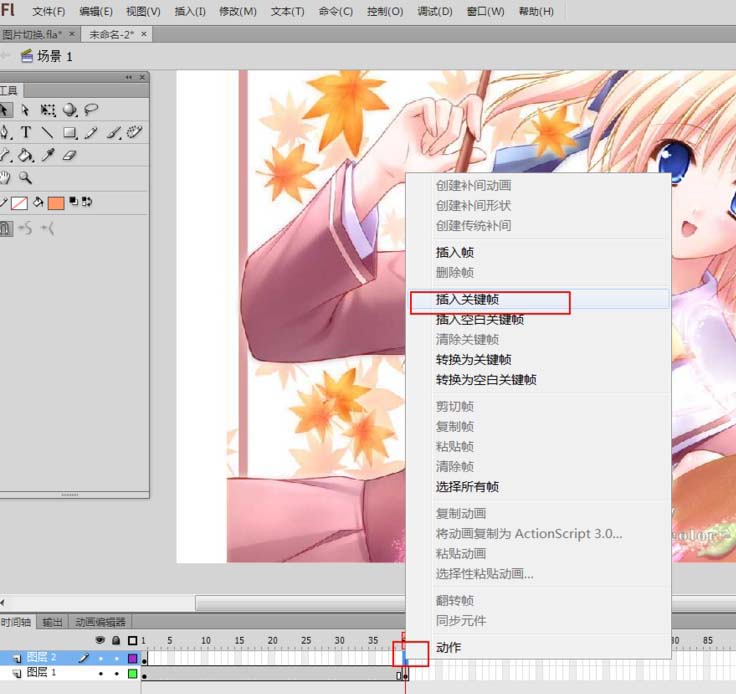The height and width of the screenshot is (694, 736).
Task: Click the fill bucket icon beside orange swatch
Action: pos(38,202)
